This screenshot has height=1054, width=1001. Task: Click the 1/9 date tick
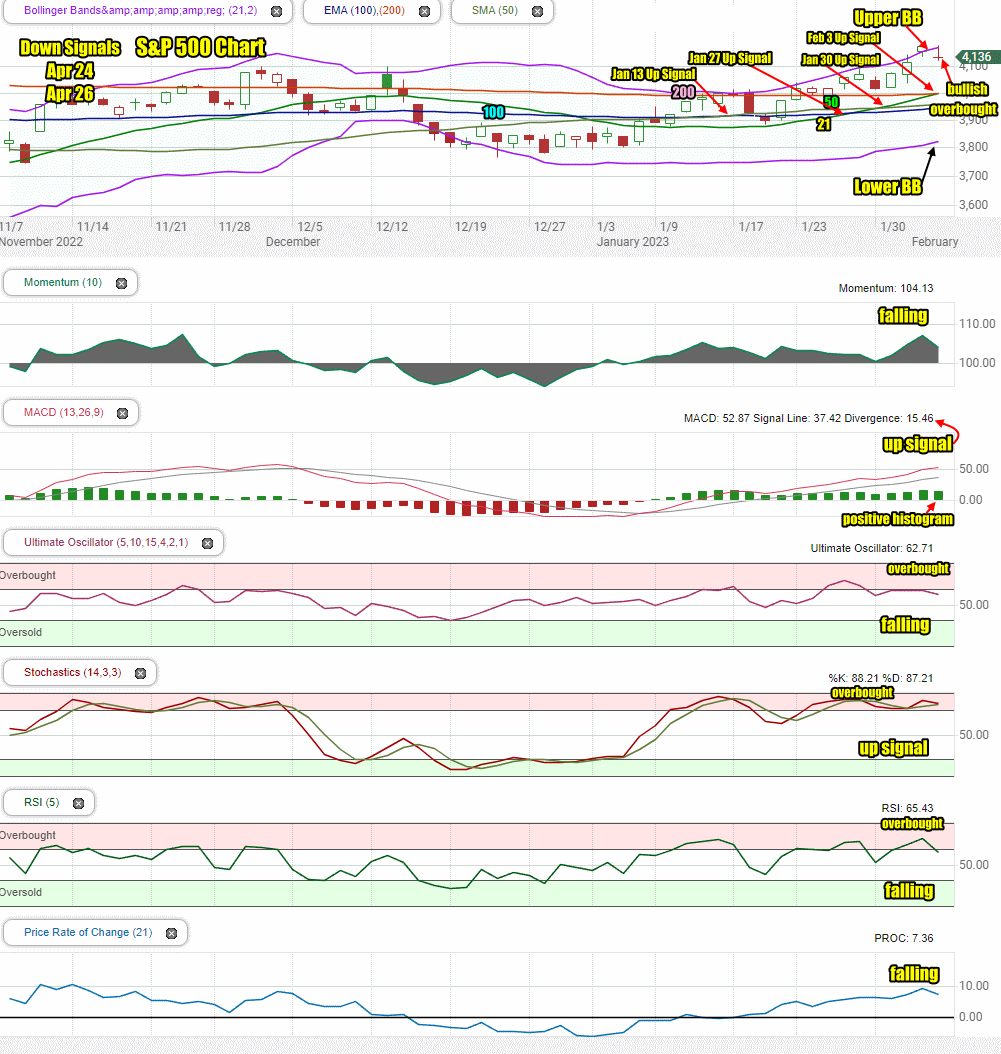pos(669,227)
